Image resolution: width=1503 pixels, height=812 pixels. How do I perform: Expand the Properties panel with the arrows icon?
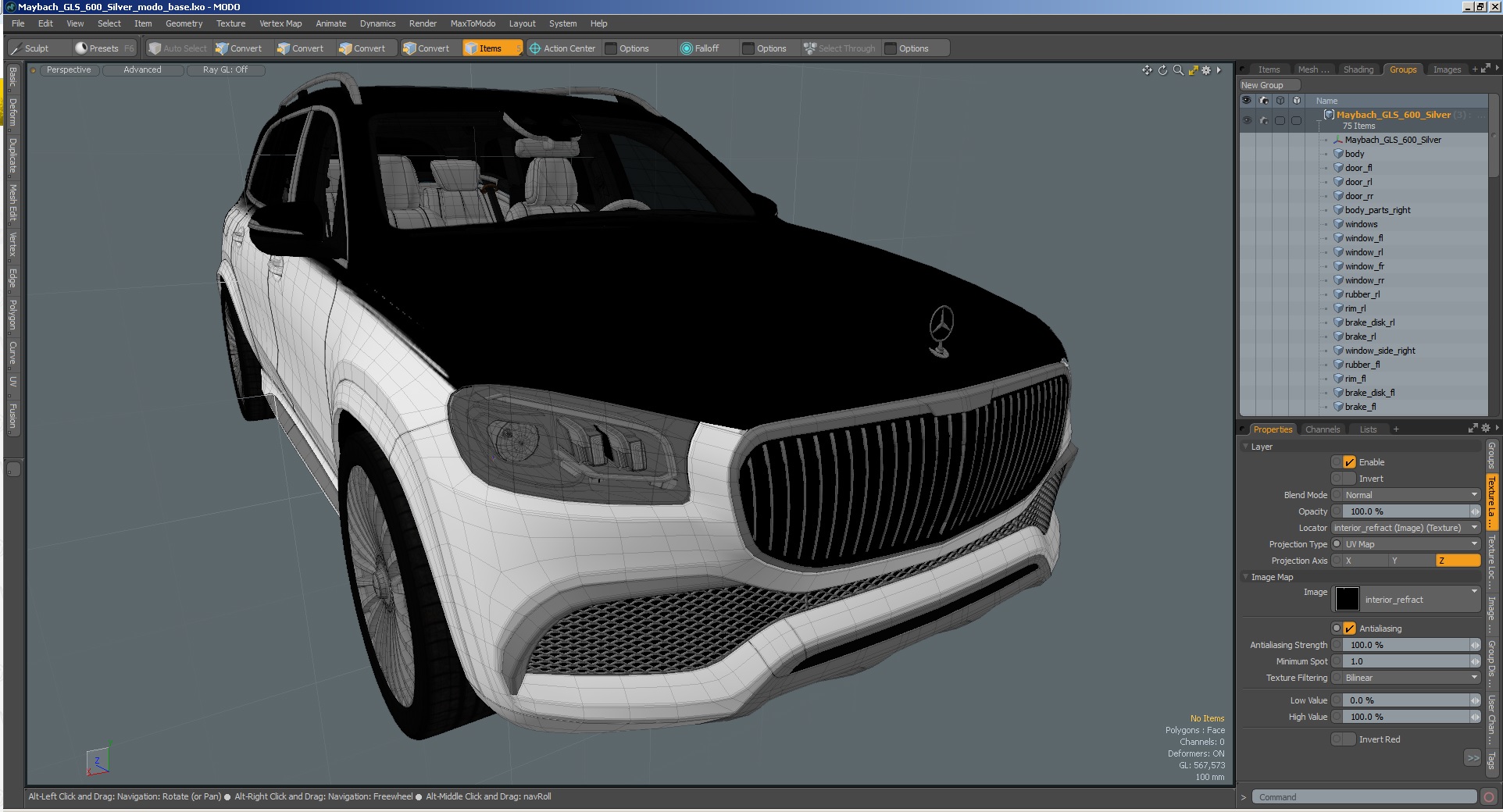[1473, 428]
